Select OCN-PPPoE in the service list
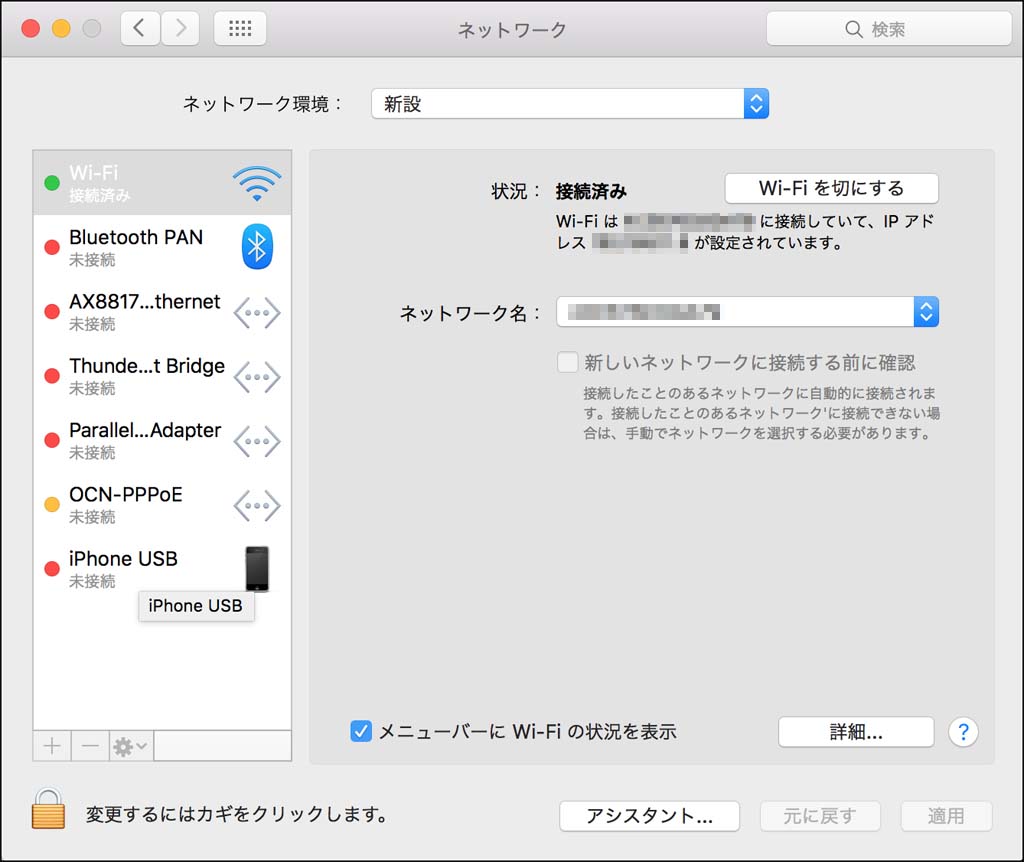This screenshot has width=1024, height=862. [x=162, y=505]
